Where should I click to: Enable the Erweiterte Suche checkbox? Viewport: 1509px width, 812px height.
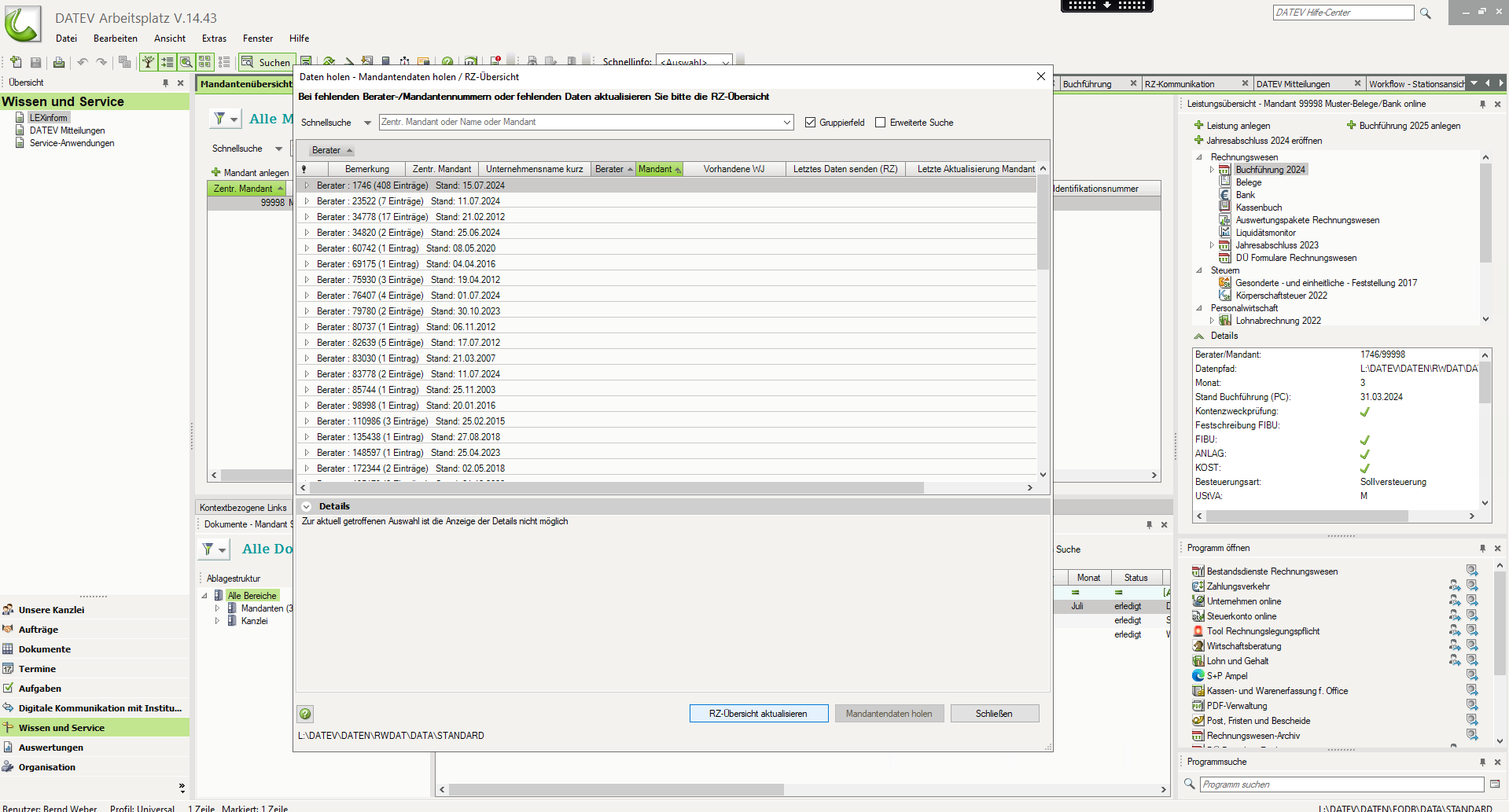point(880,123)
